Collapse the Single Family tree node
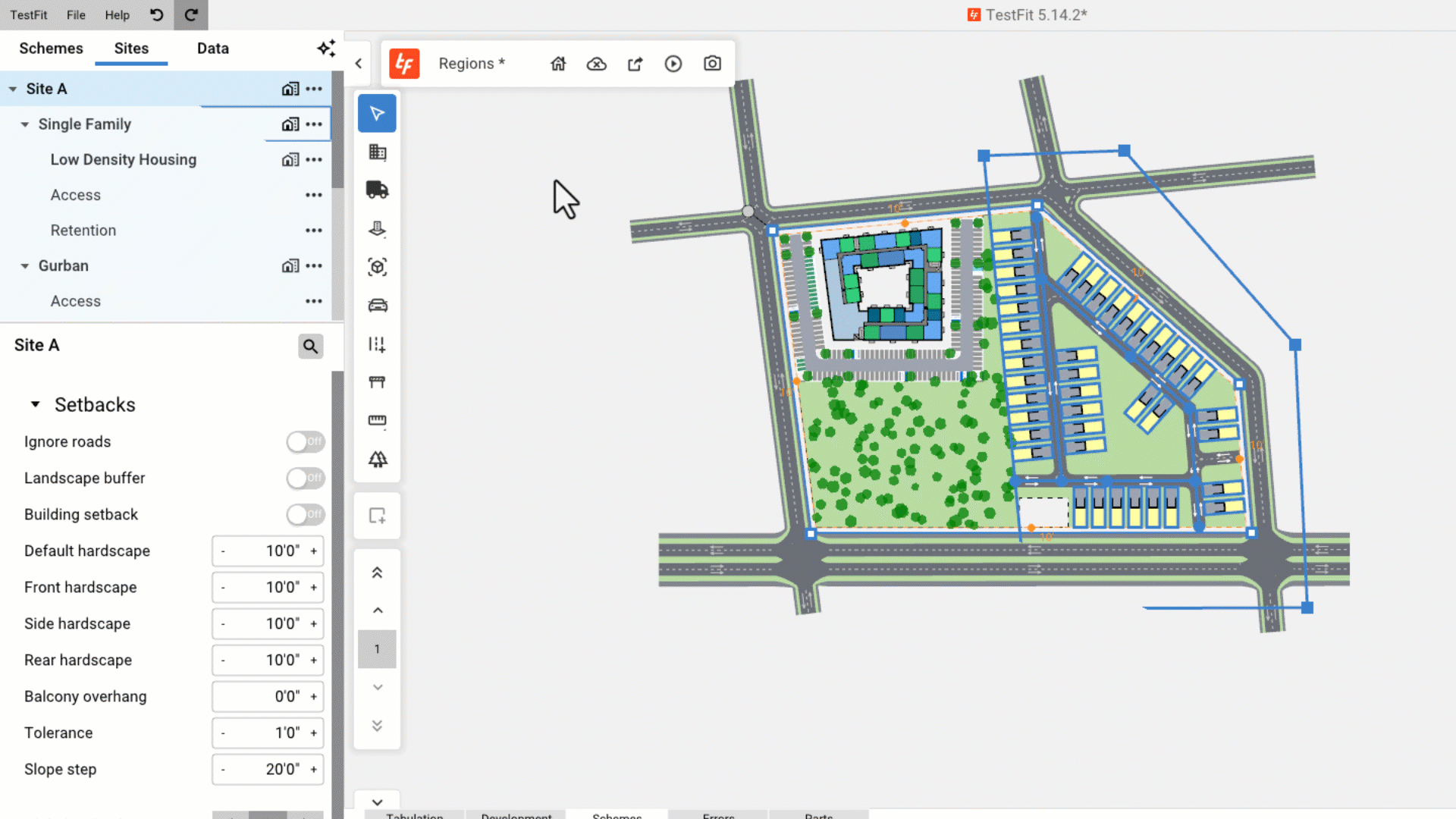The height and width of the screenshot is (819, 1456). (25, 124)
